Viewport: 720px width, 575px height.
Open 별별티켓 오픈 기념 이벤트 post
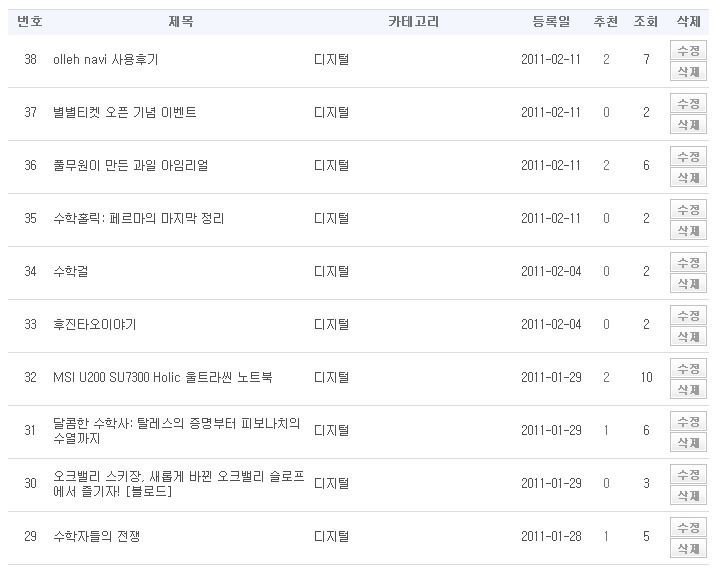125,112
